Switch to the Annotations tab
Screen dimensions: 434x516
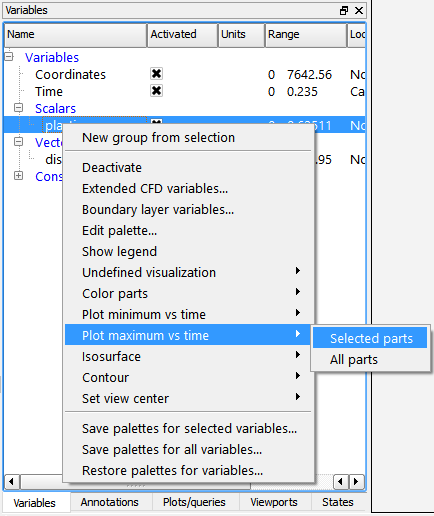pyautogui.click(x=110, y=502)
